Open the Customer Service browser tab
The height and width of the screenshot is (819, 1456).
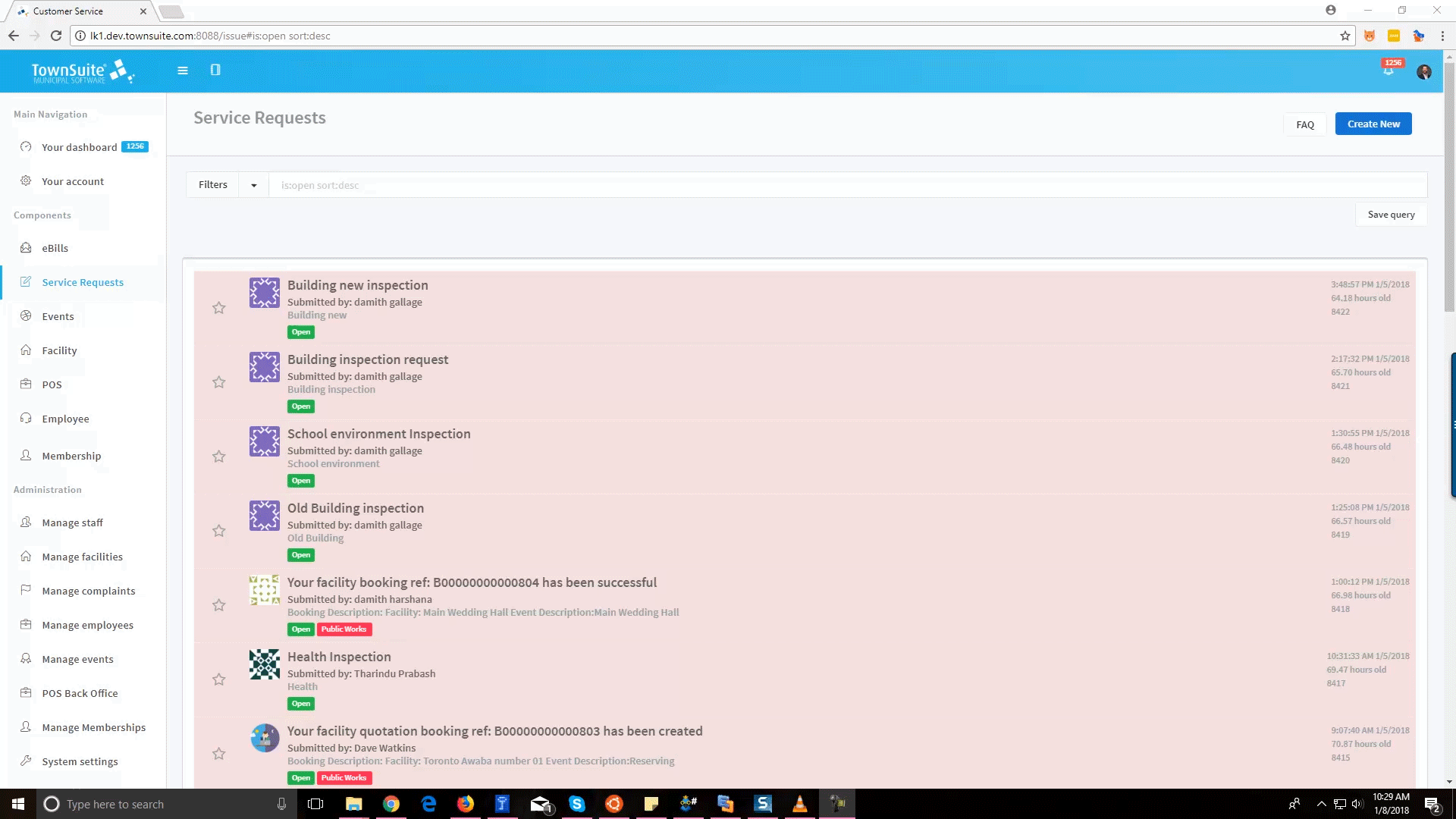pyautogui.click(x=81, y=11)
